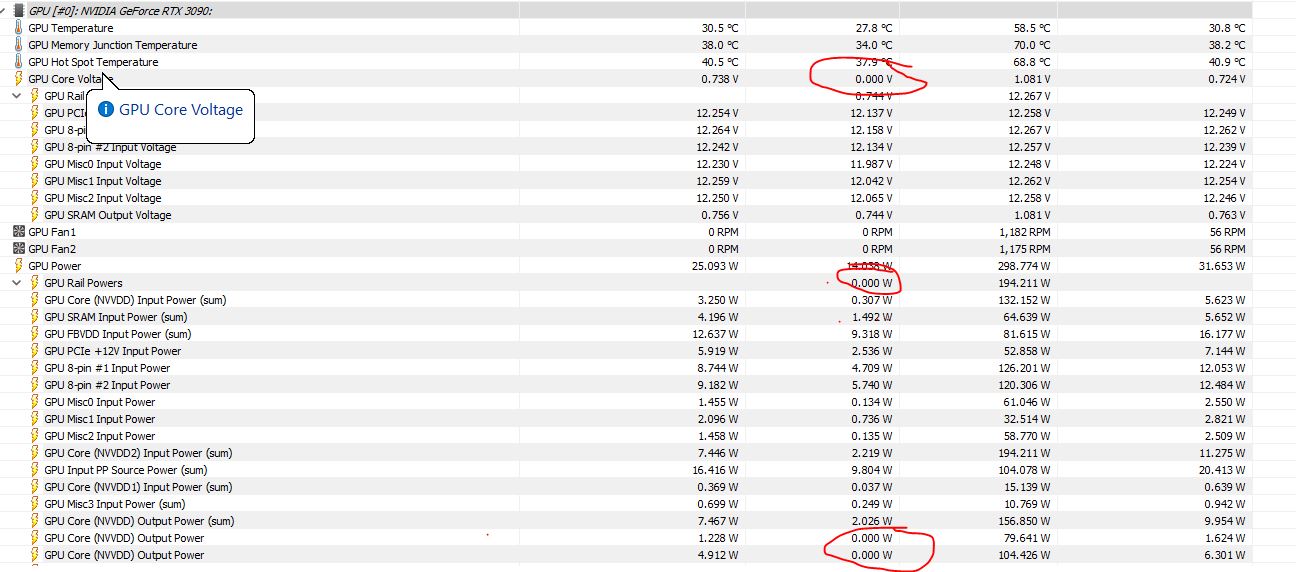Click the bolt icon for the GPU Power row

tap(19, 266)
